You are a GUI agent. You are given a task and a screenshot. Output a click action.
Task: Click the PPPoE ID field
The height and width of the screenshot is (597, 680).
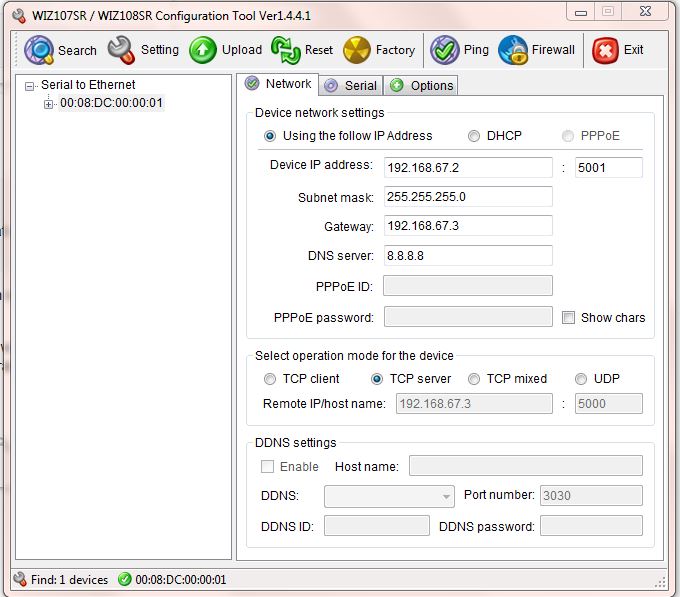tap(468, 286)
